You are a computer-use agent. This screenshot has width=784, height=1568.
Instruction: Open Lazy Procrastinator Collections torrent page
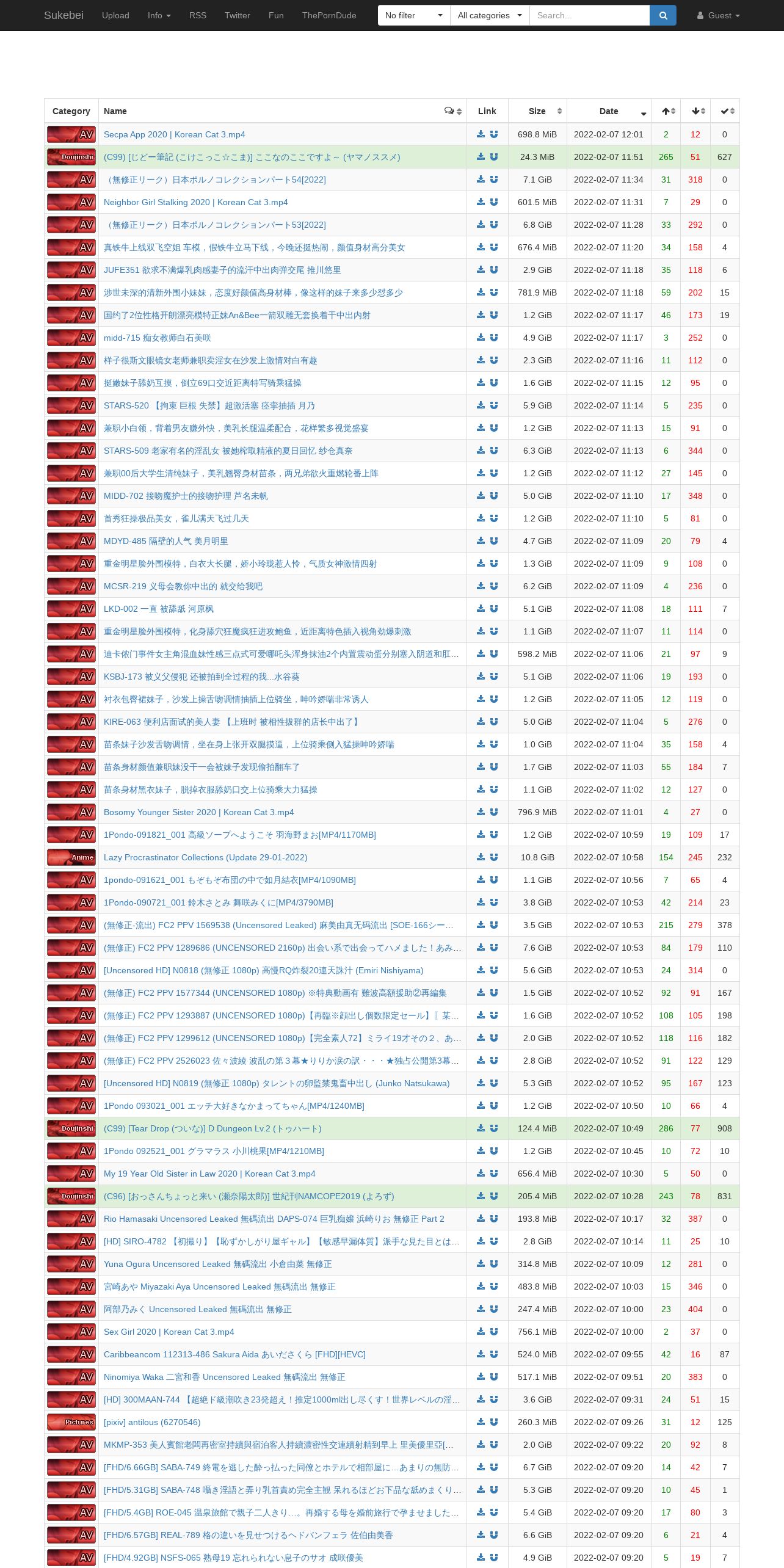point(205,857)
